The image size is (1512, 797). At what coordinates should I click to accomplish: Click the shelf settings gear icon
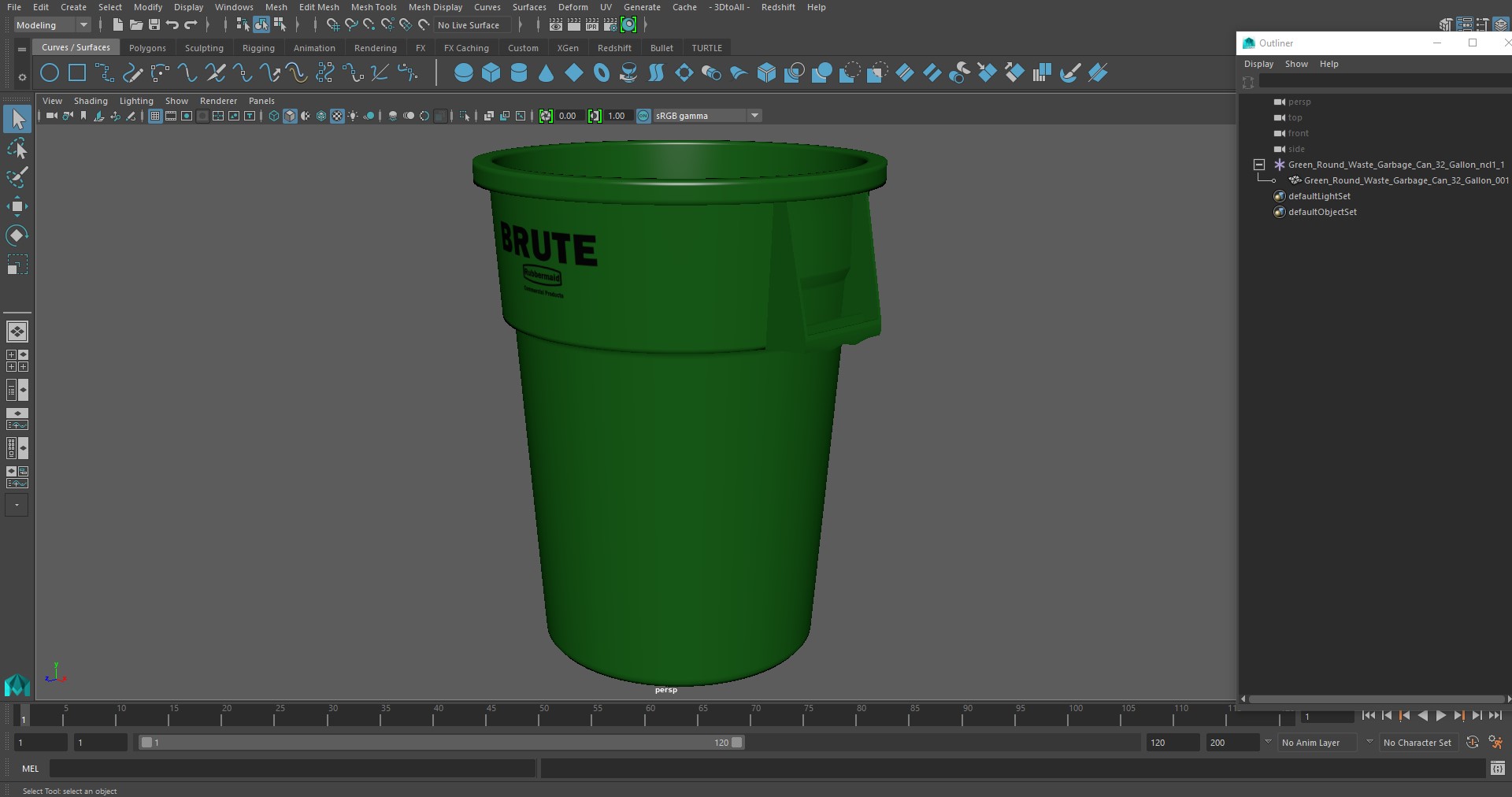coord(22,76)
